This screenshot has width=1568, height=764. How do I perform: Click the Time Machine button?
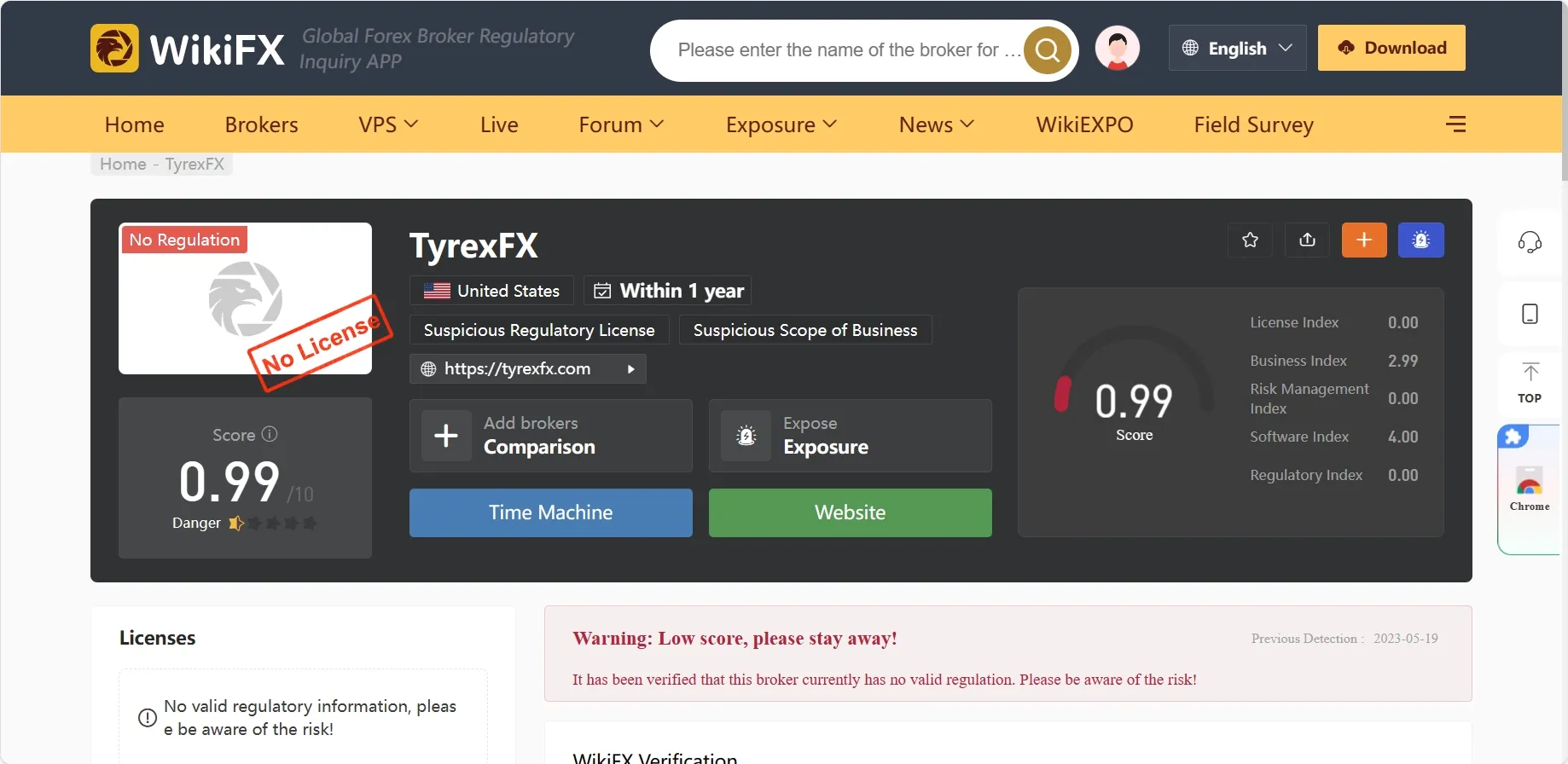click(x=551, y=512)
